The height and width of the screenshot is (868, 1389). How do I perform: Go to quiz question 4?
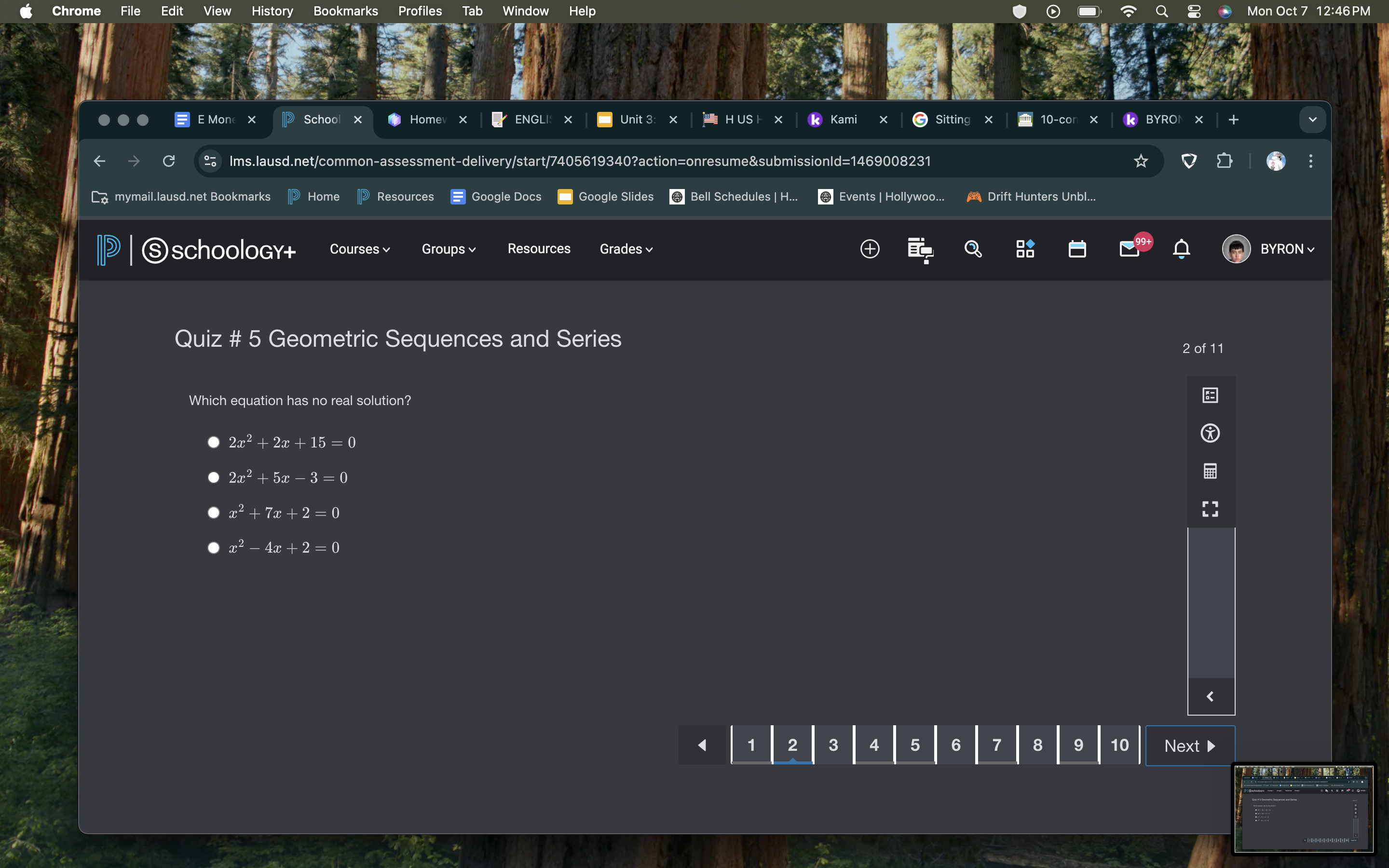tap(874, 745)
